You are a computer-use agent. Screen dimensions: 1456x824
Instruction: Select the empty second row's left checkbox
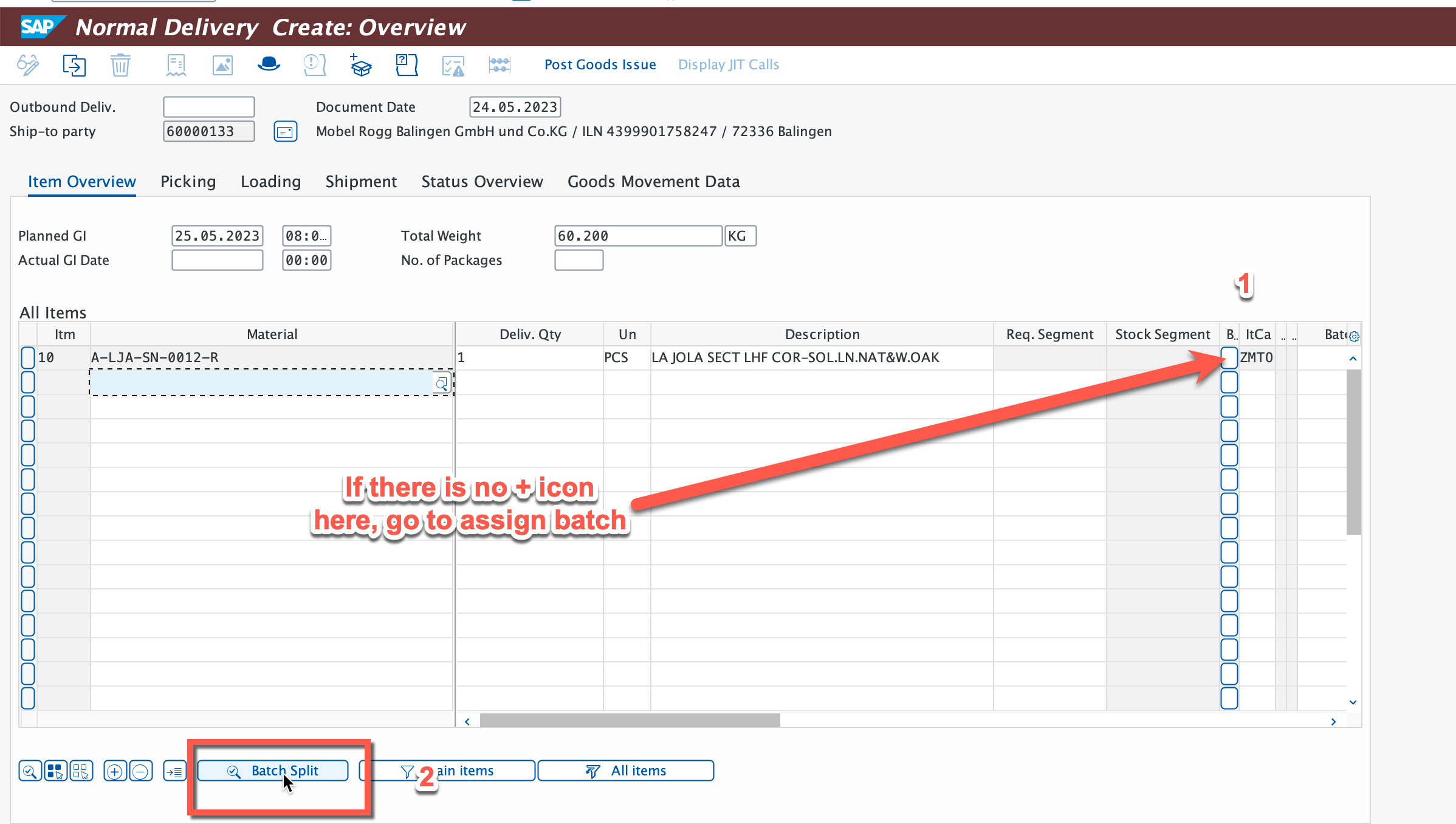point(28,382)
